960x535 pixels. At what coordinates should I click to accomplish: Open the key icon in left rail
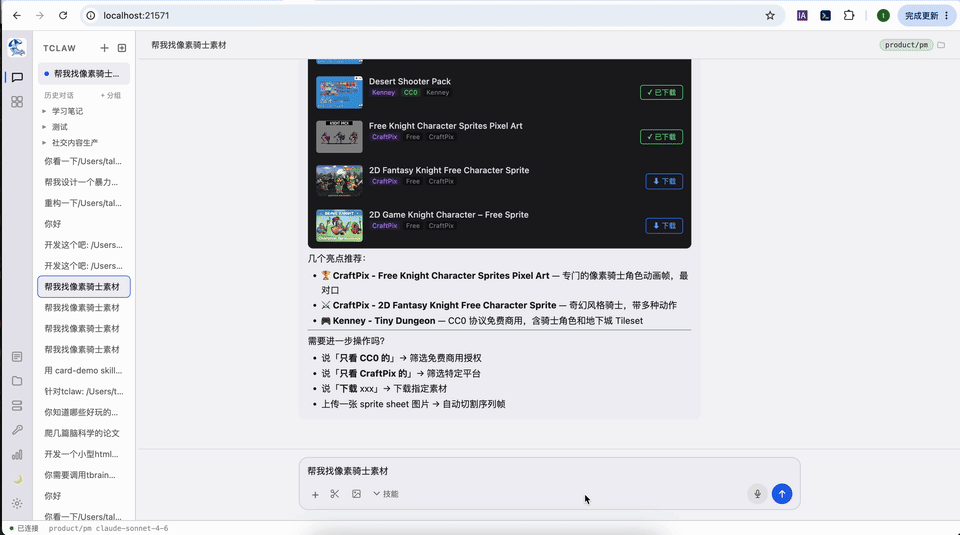click(x=17, y=430)
